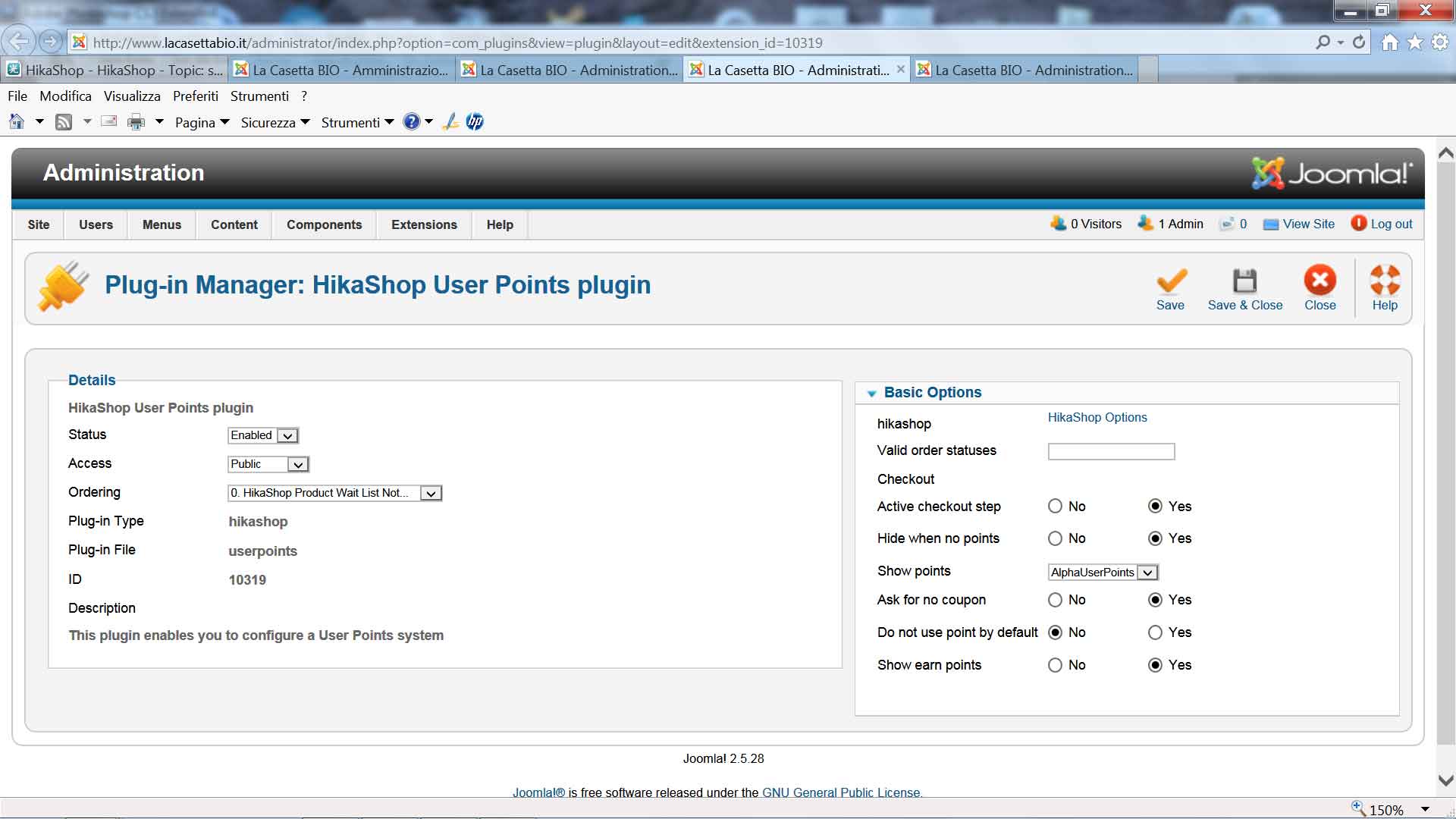Open the Extensions menu

point(424,224)
